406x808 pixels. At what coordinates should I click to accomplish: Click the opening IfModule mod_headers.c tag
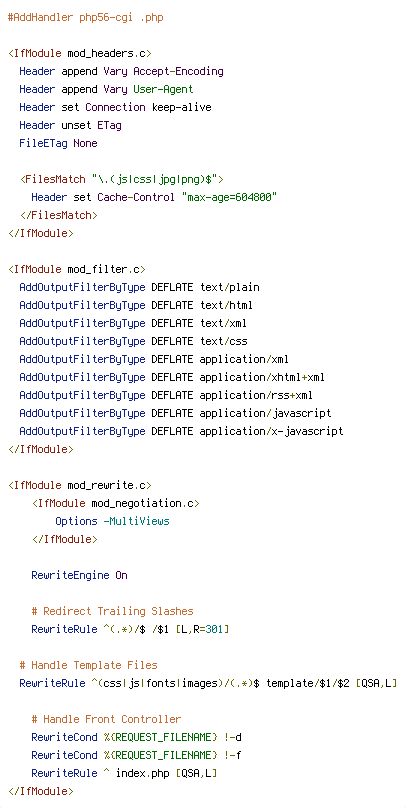pos(80,54)
